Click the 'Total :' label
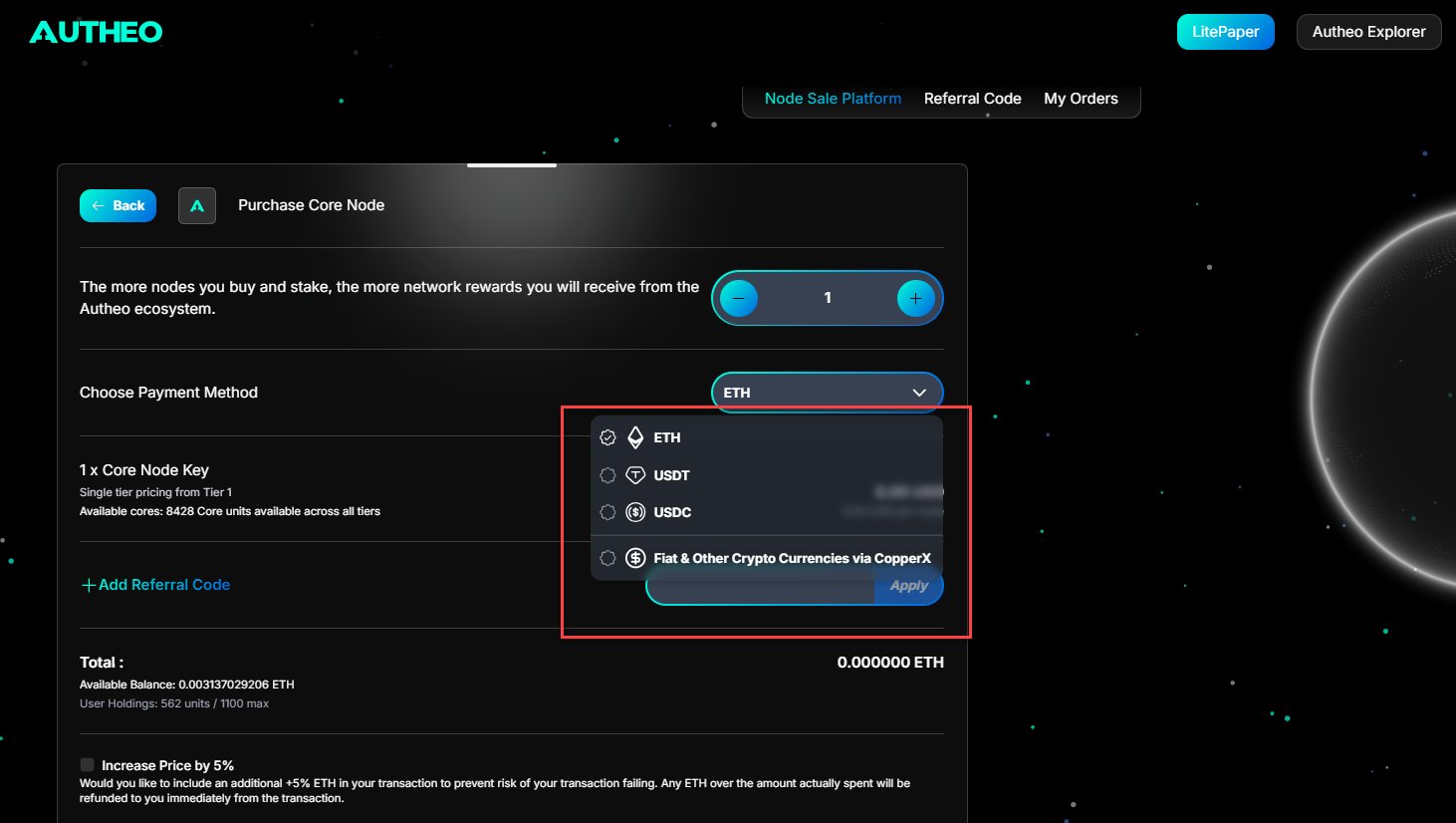 102,662
